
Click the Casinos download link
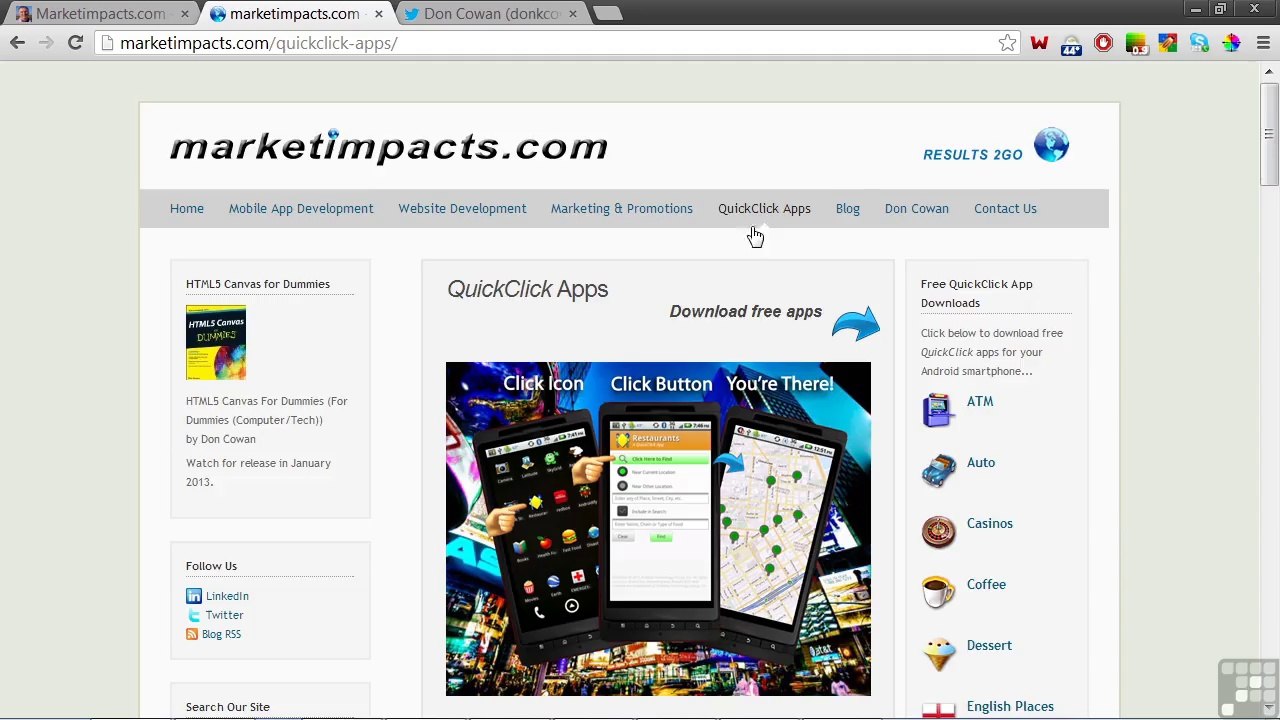click(x=990, y=523)
